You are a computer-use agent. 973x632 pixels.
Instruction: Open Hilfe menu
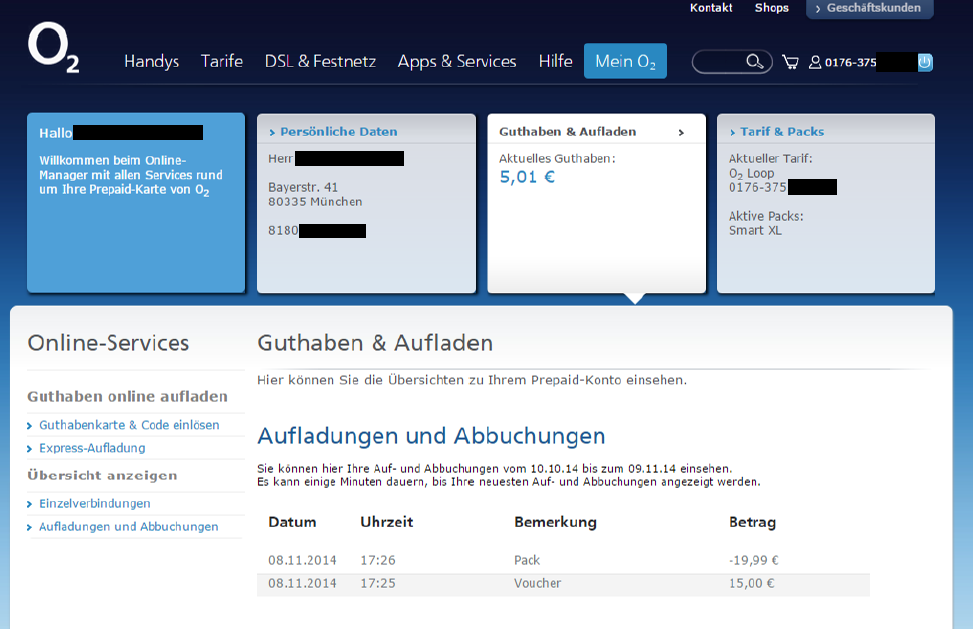(555, 61)
